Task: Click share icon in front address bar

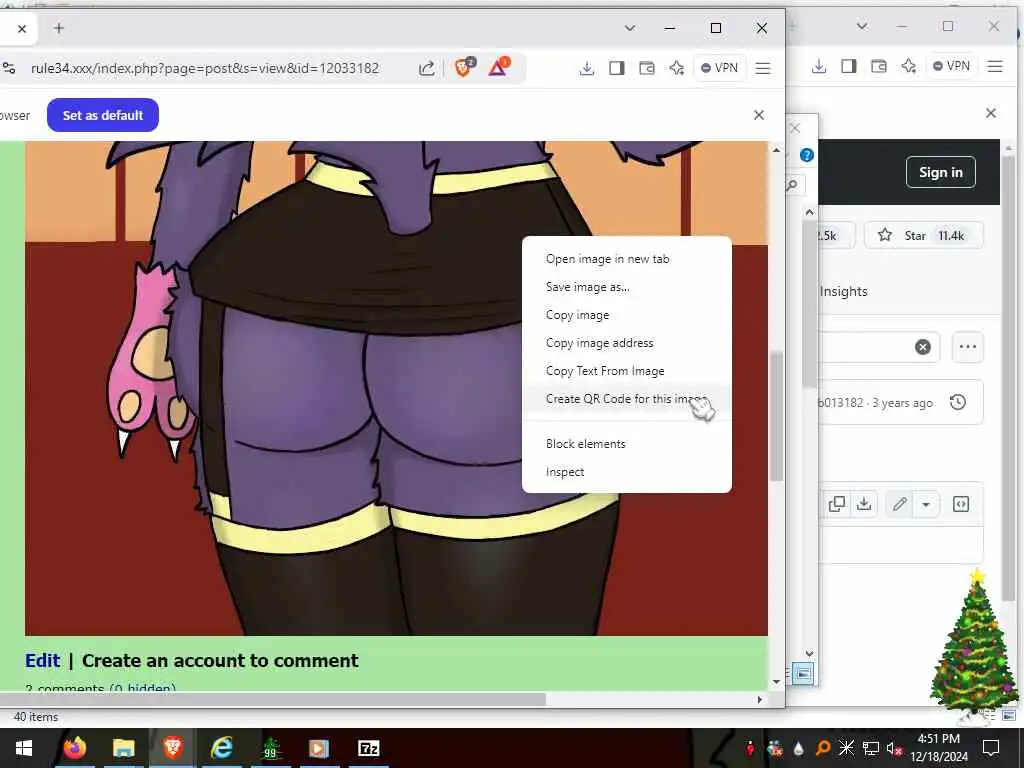Action: (426, 68)
